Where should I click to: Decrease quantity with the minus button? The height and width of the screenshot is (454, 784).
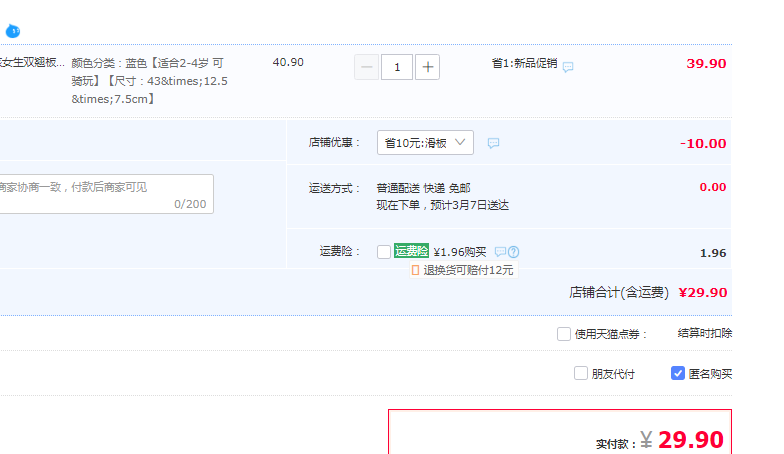[366, 67]
